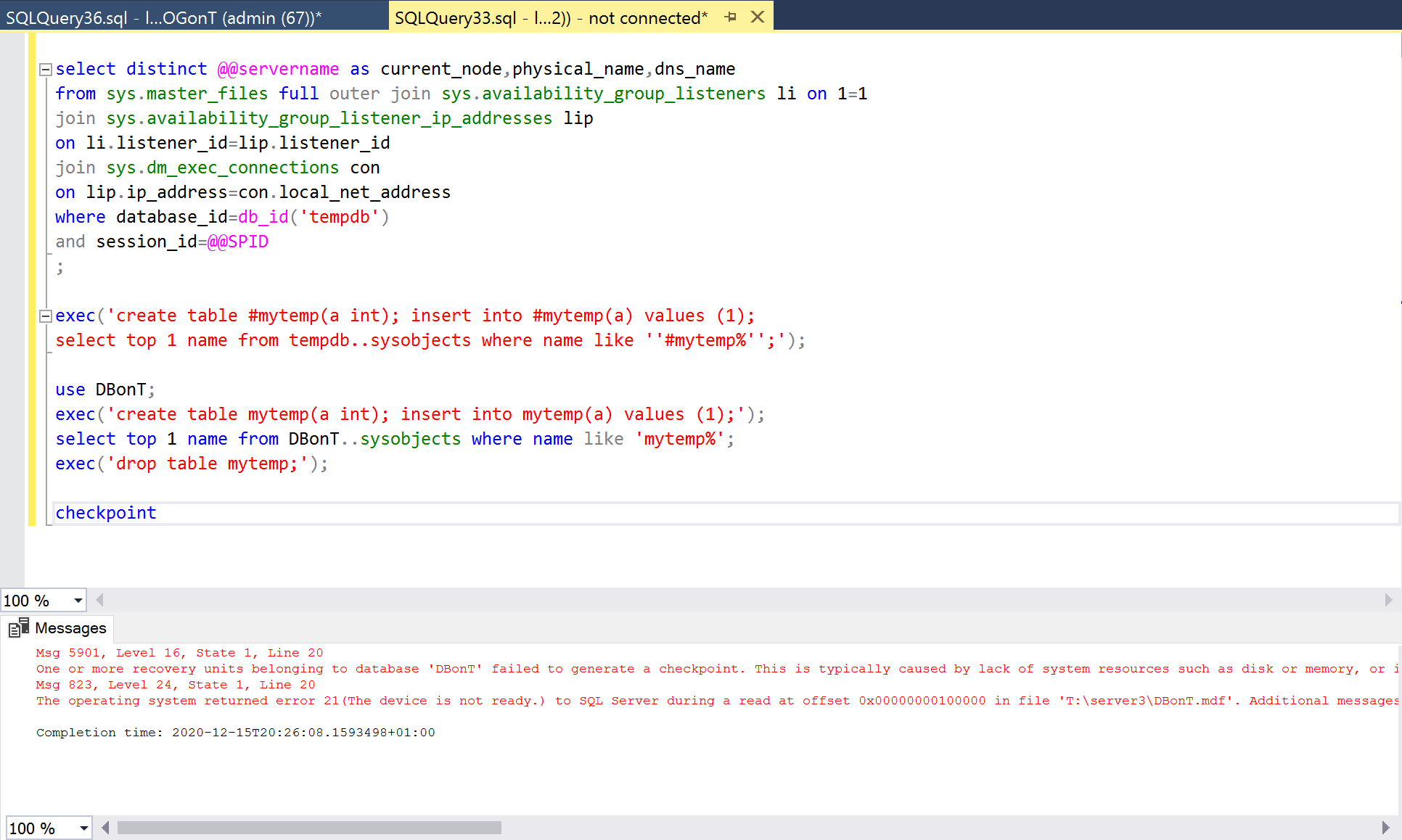The image size is (1402, 840).
Task: Close the SQLQuery33.sql tab
Action: coord(757,17)
